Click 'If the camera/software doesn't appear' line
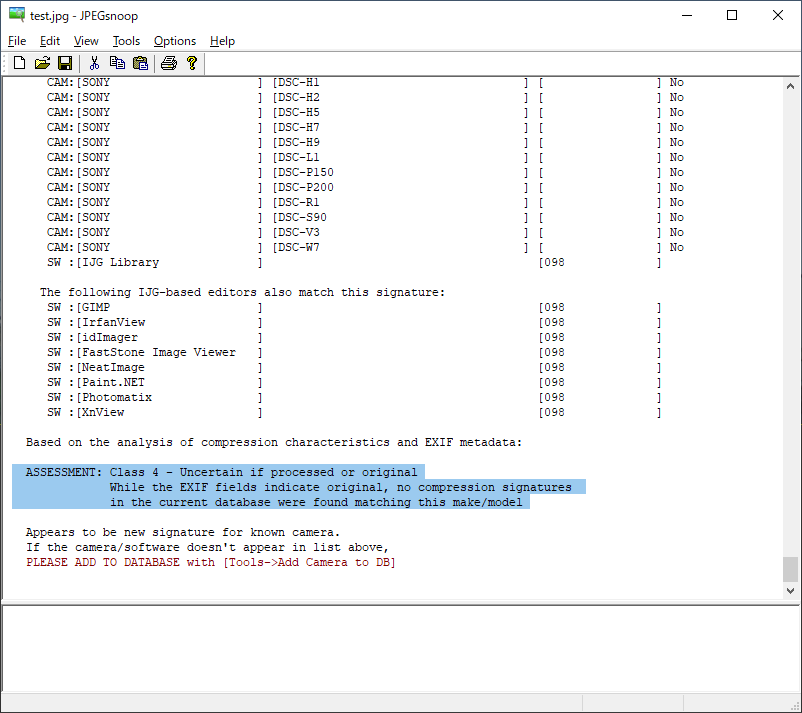The image size is (802, 713). [207, 547]
